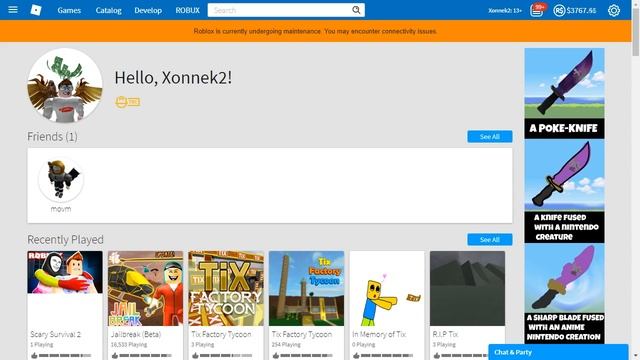The width and height of the screenshot is (640, 360).
Task: Go to the Games menu
Action: [x=69, y=10]
